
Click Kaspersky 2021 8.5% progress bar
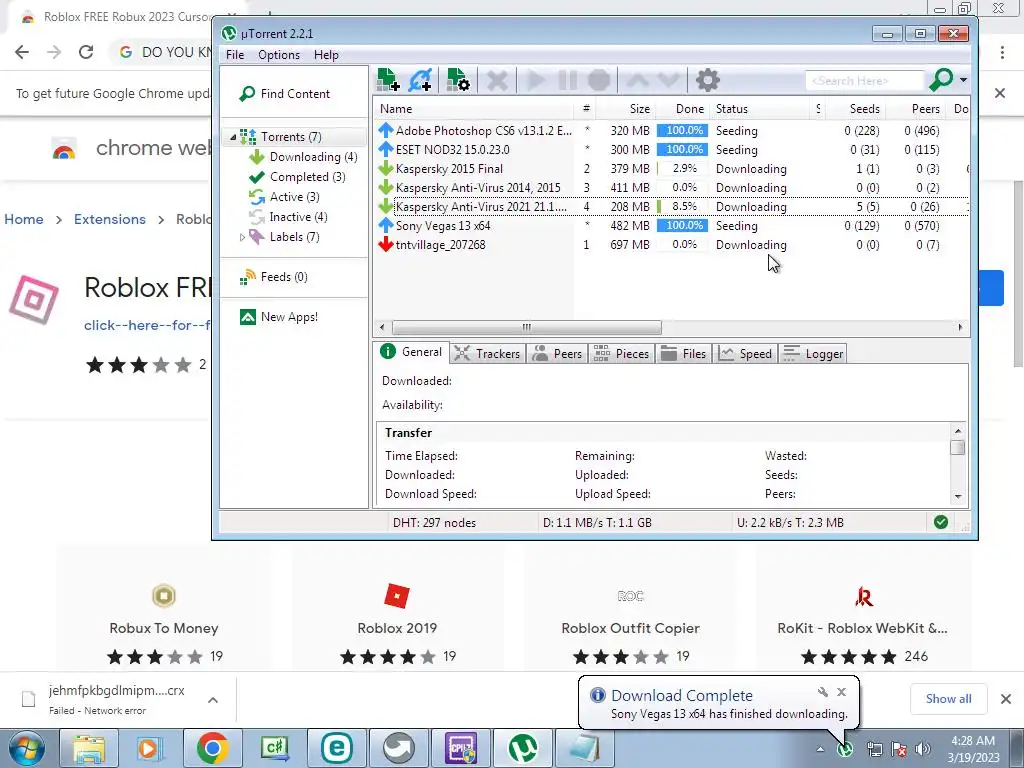(682, 206)
